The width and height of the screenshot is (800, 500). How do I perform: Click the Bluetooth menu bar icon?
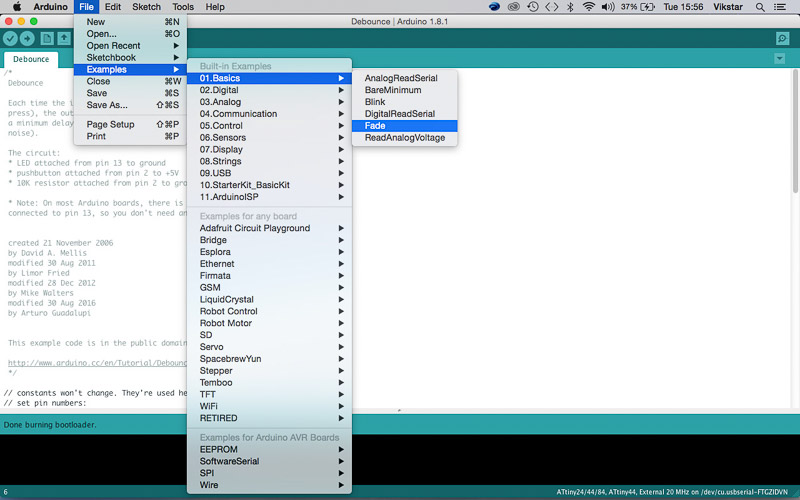point(570,7)
